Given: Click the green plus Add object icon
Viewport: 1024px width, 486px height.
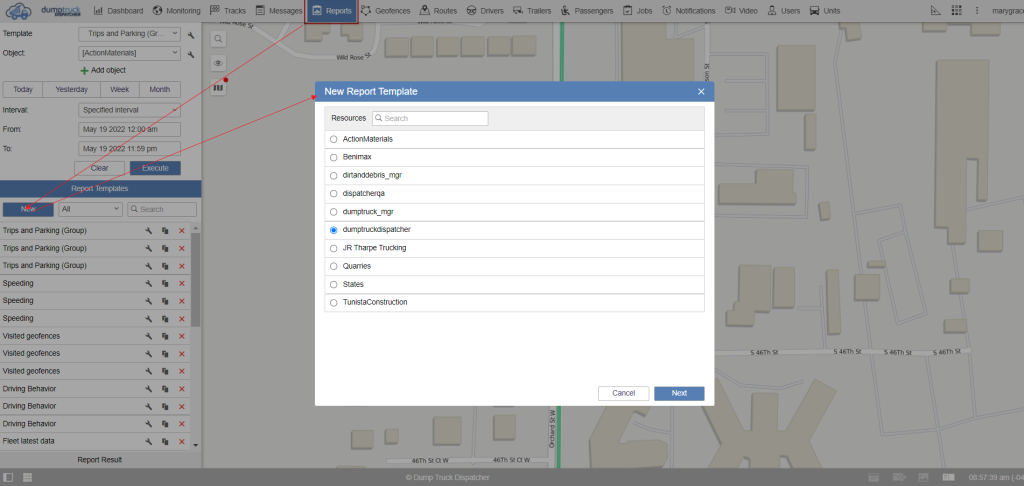Looking at the screenshot, I should pyautogui.click(x=84, y=70).
